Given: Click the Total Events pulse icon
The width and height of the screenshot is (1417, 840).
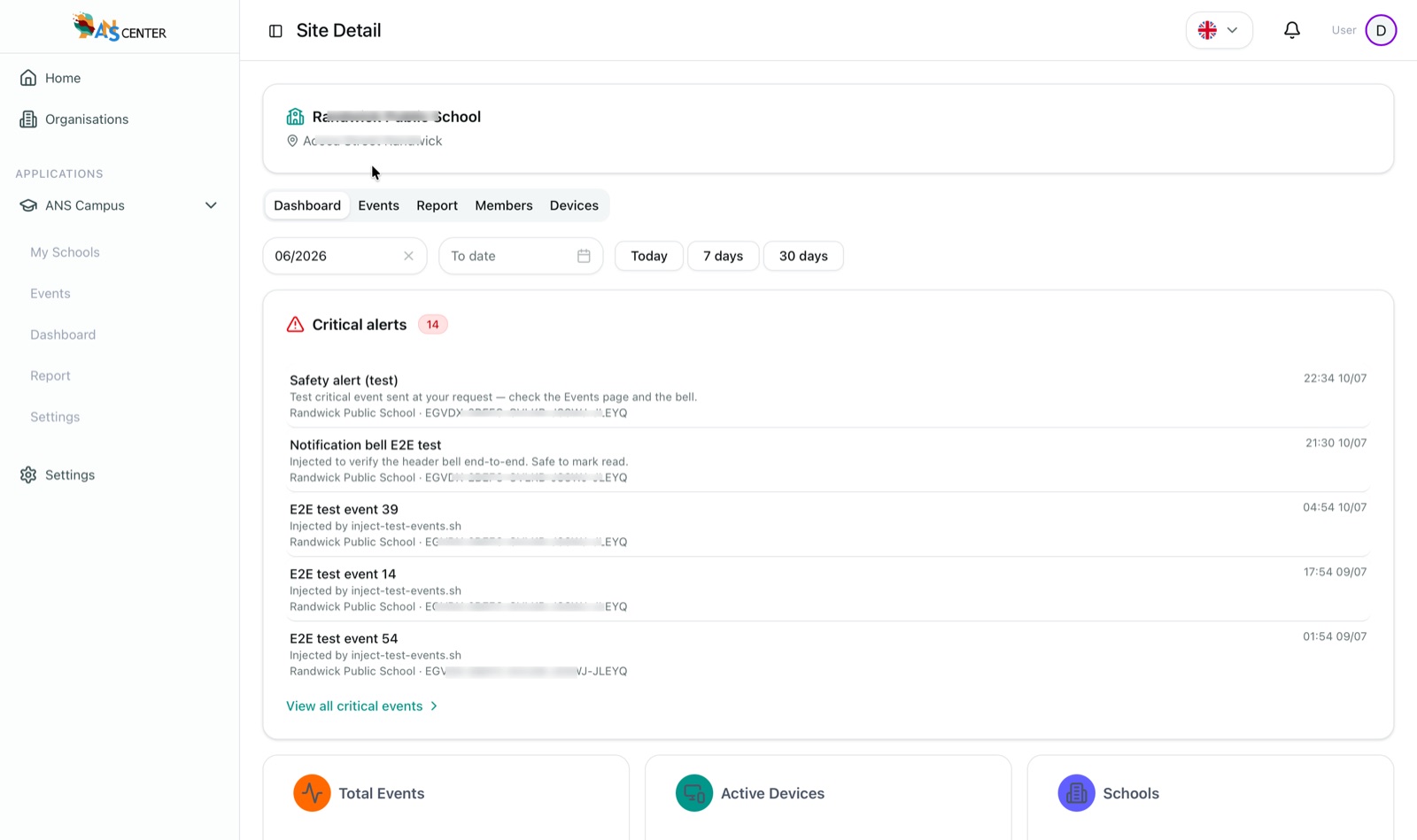Looking at the screenshot, I should [312, 793].
